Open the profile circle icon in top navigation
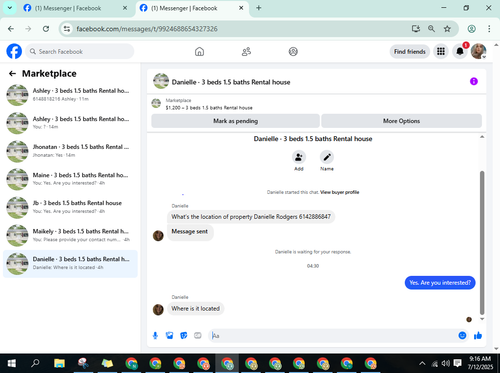500x373 pixels. 293,52
